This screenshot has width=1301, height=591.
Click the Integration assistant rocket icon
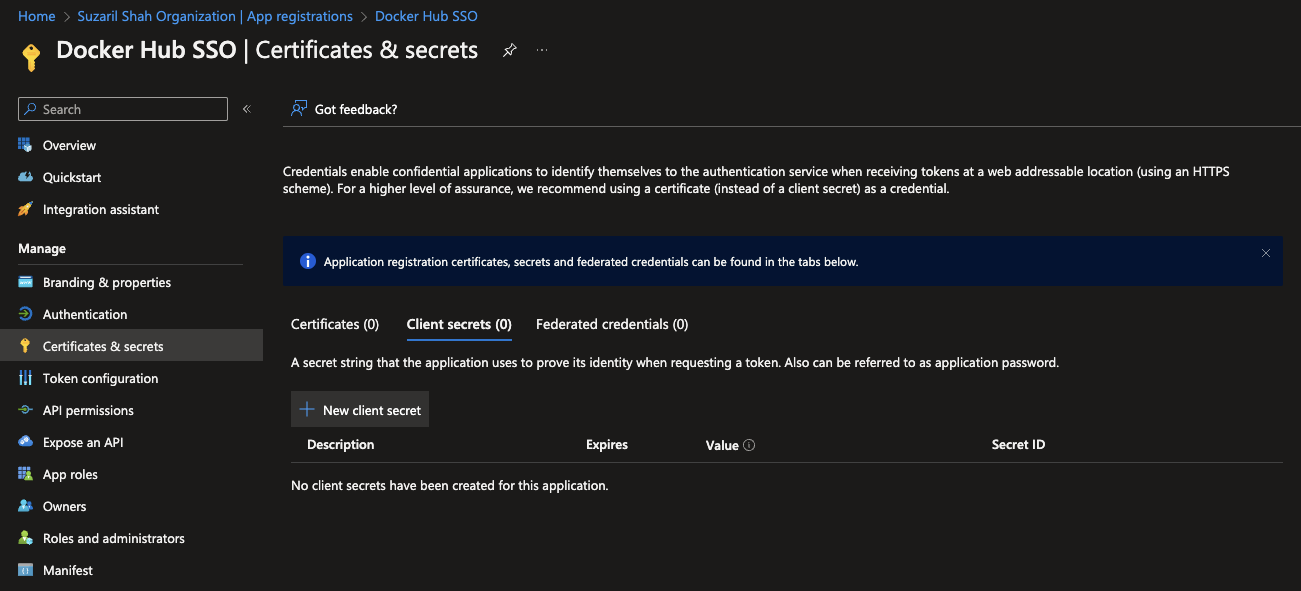tap(25, 209)
